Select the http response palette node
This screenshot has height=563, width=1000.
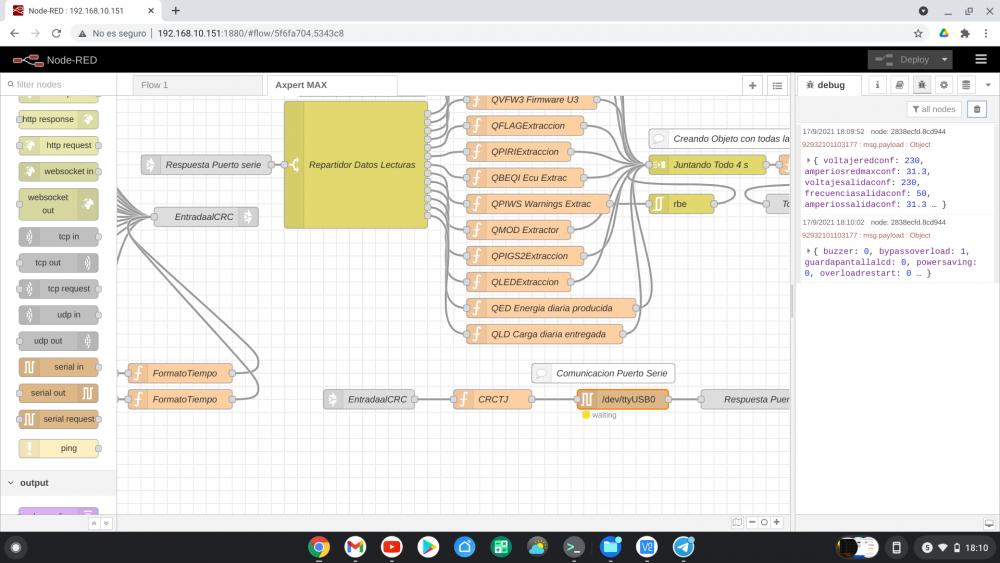(x=59, y=119)
